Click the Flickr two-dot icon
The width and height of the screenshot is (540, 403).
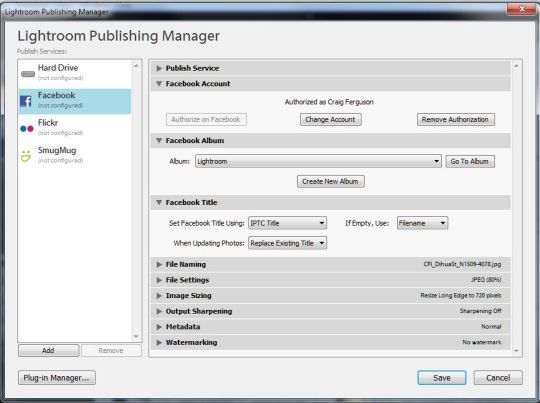[27, 128]
